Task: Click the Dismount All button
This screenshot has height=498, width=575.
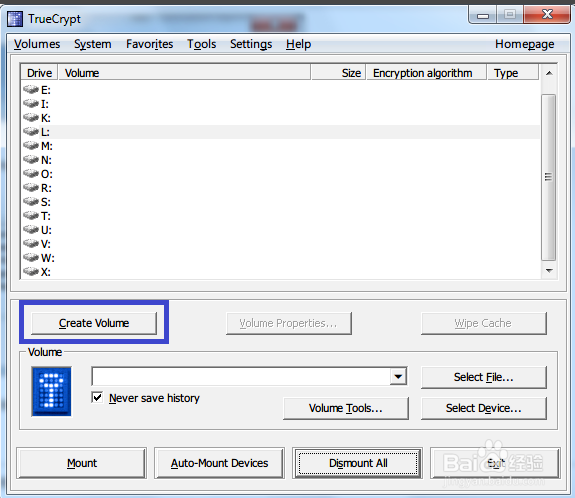Action: pyautogui.click(x=358, y=463)
